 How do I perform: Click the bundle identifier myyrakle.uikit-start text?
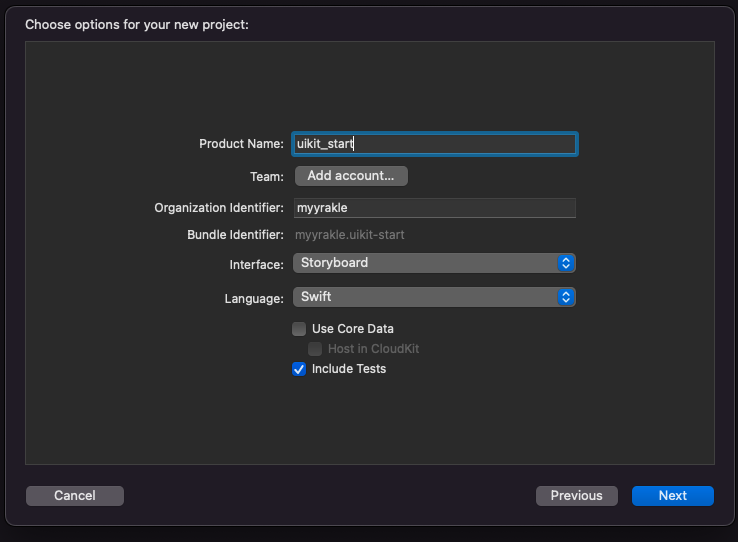click(x=349, y=235)
